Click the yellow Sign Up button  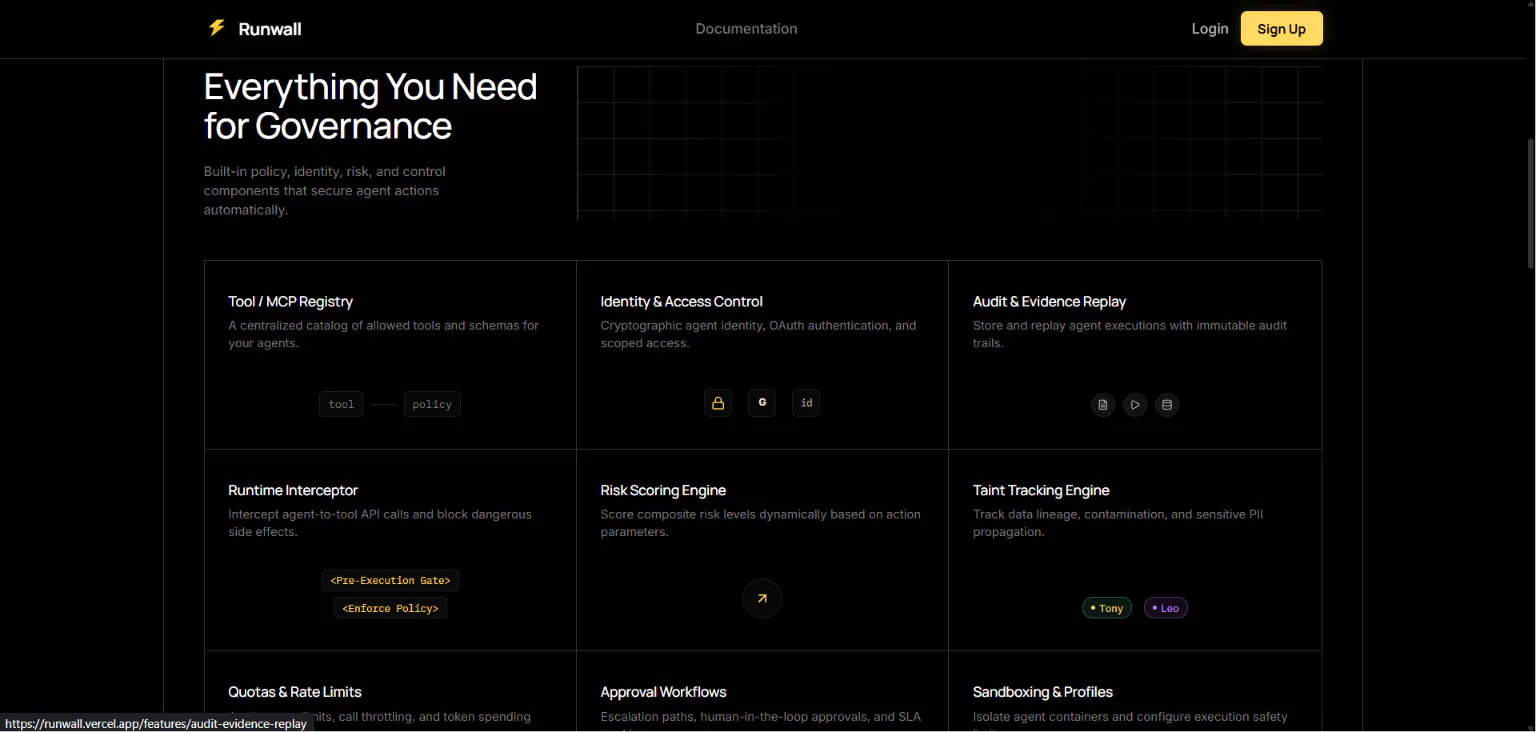[x=1282, y=29]
